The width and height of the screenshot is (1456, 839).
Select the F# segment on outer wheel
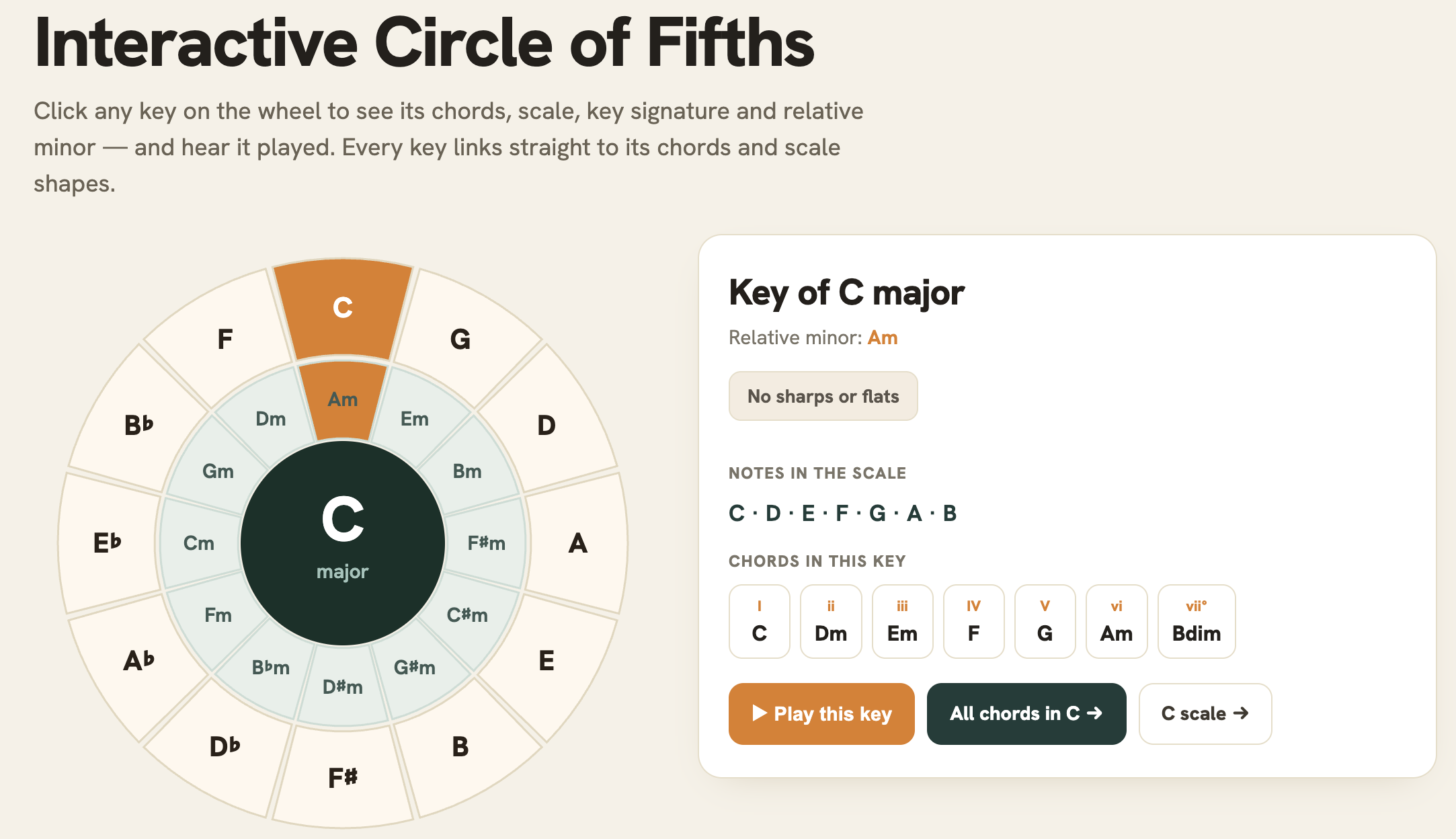[343, 776]
